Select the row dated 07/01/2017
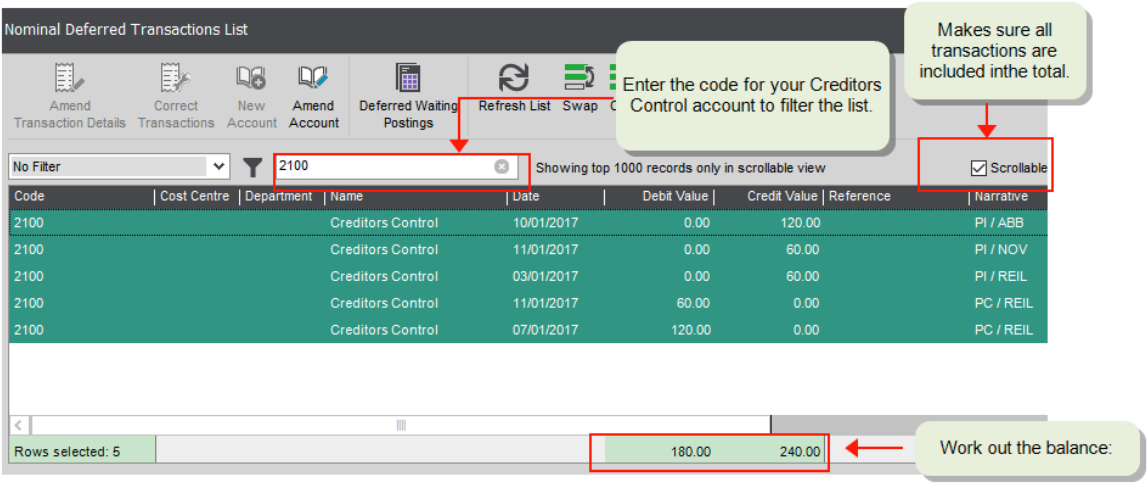 528,330
